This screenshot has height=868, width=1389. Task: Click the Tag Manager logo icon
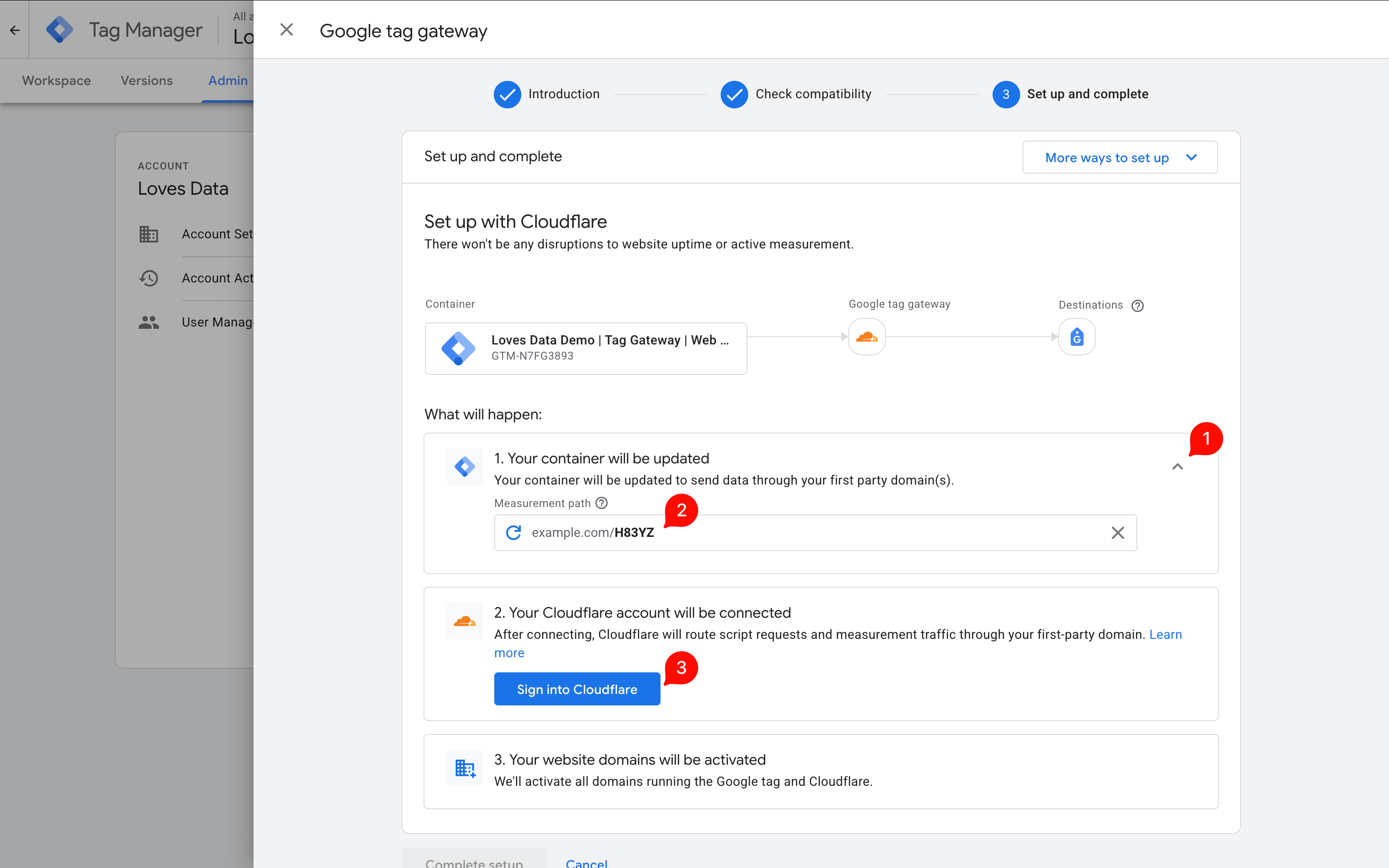60,30
